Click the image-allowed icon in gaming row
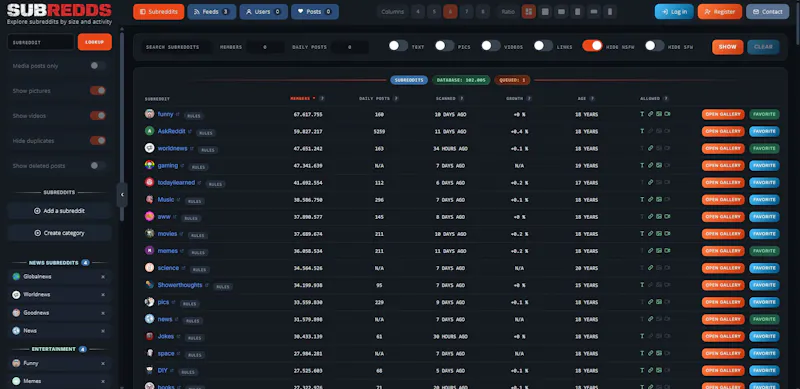 [x=659, y=165]
